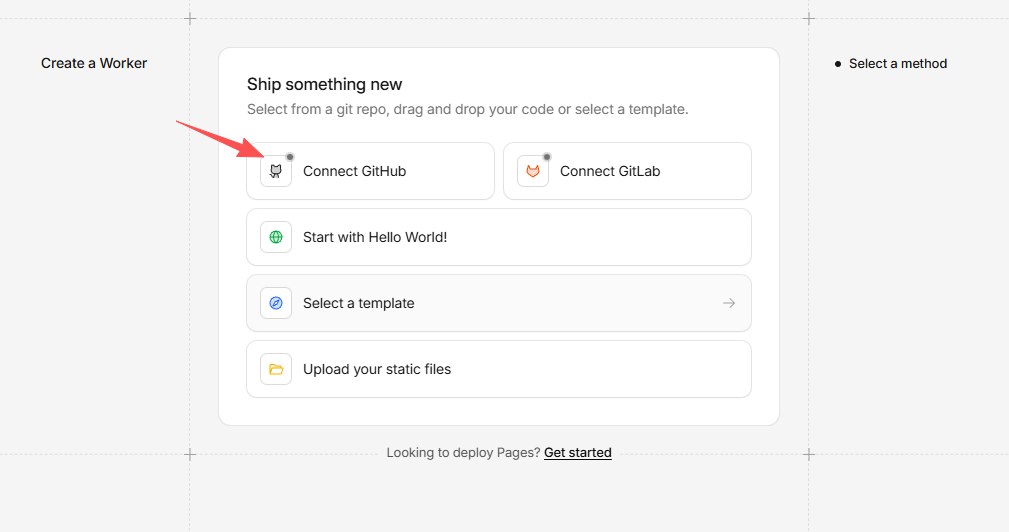Click the yellow folder upload icon

coord(276,369)
